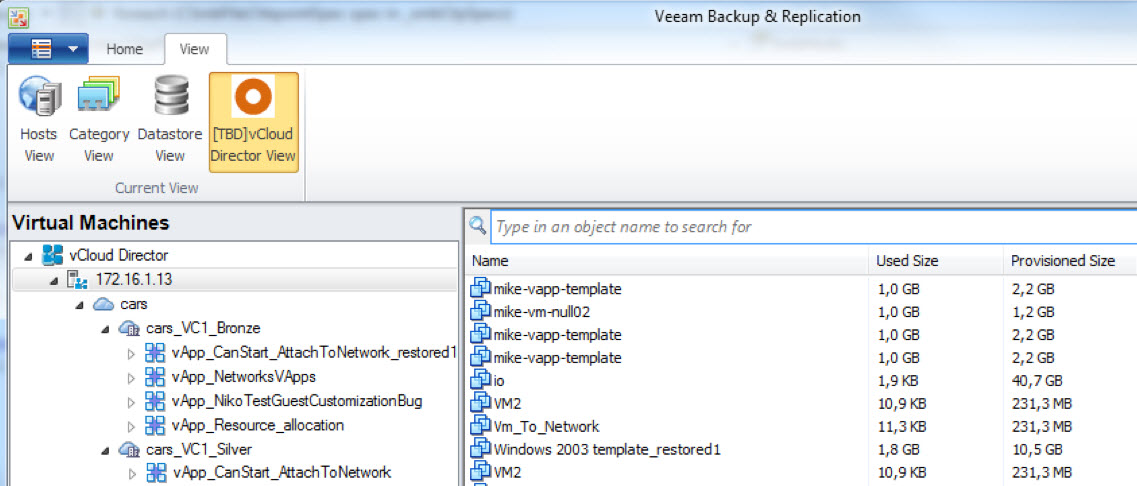Click Windows 2003 template_restored1 VM icon
The width and height of the screenshot is (1137, 486).
click(x=481, y=448)
